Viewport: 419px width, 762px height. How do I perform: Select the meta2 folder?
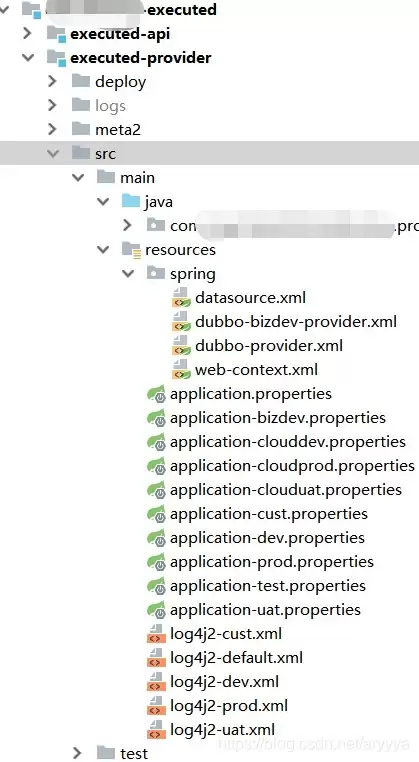pos(118,129)
